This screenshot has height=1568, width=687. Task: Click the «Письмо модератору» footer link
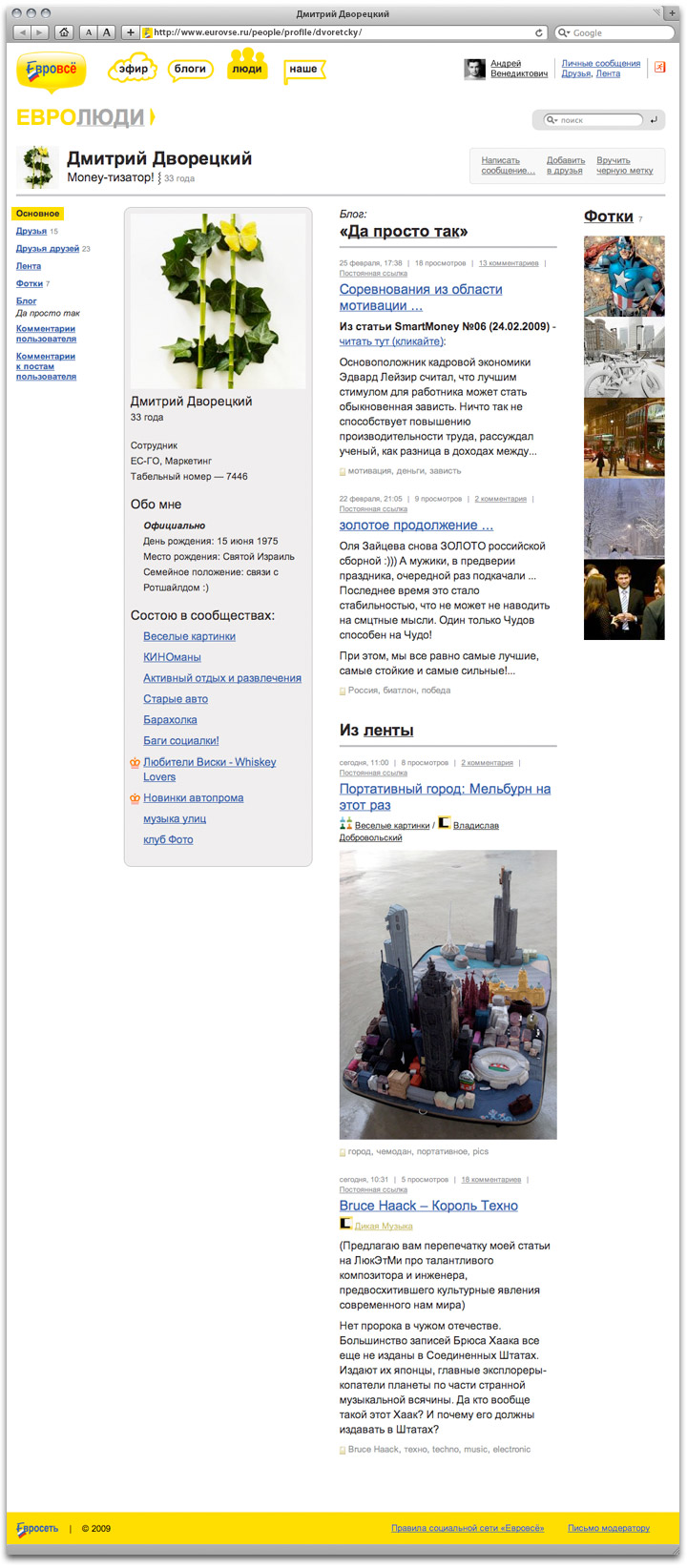pyautogui.click(x=608, y=1528)
